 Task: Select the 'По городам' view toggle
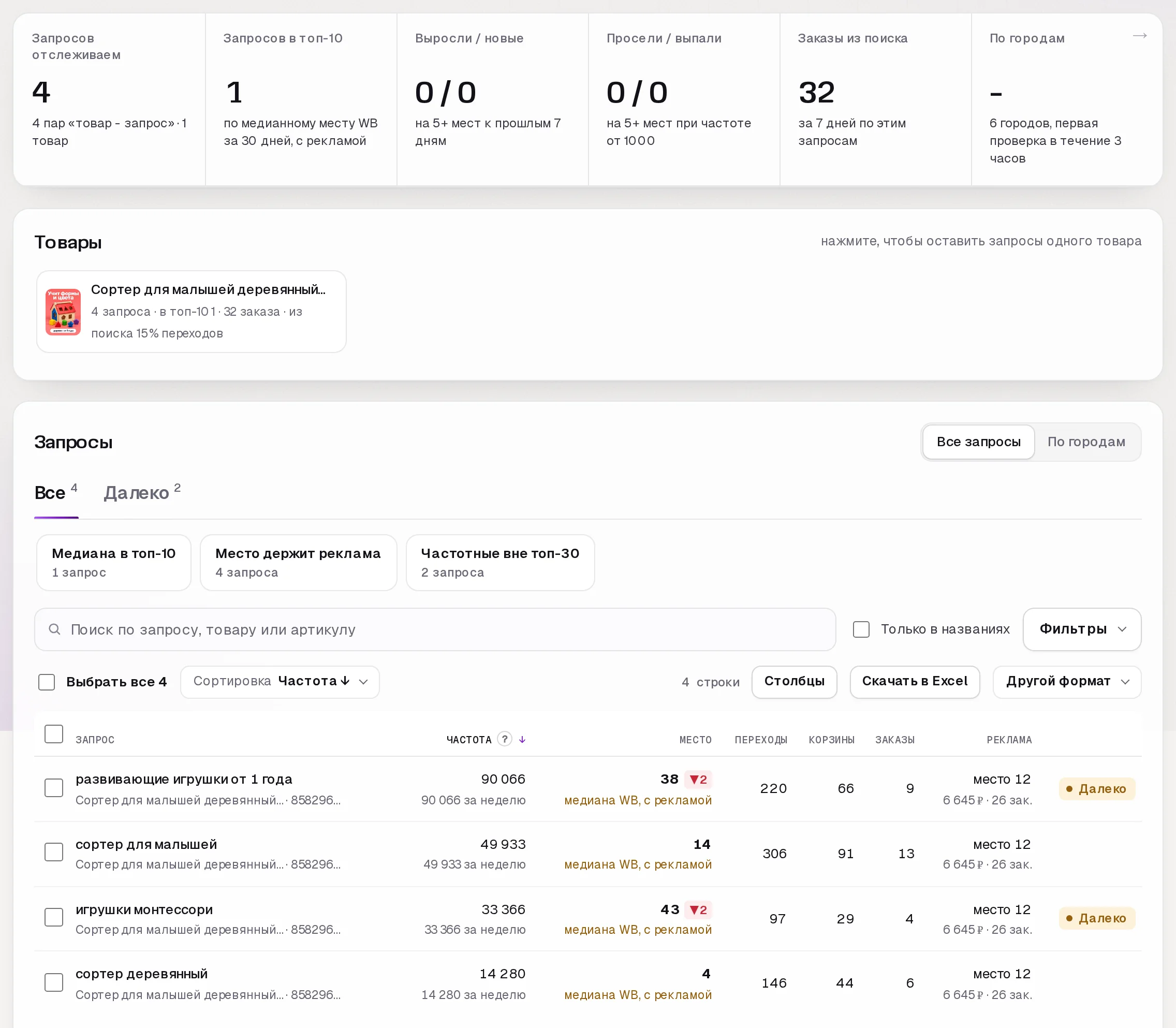point(1086,442)
